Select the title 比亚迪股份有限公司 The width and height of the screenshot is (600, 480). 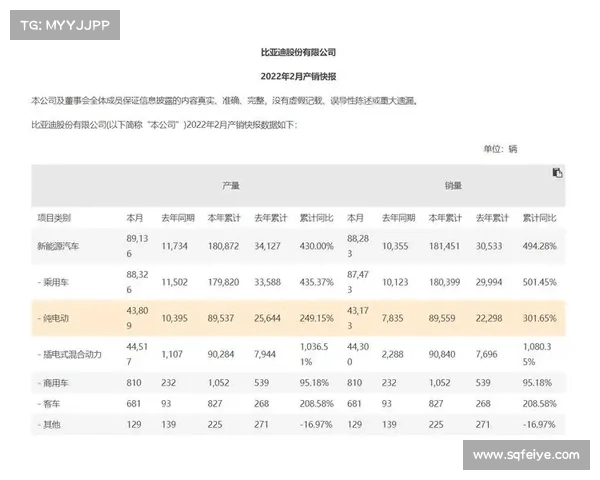298,52
